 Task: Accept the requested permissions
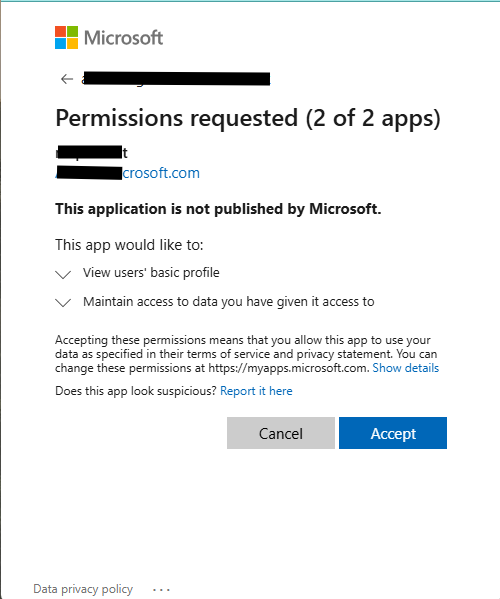pos(393,433)
